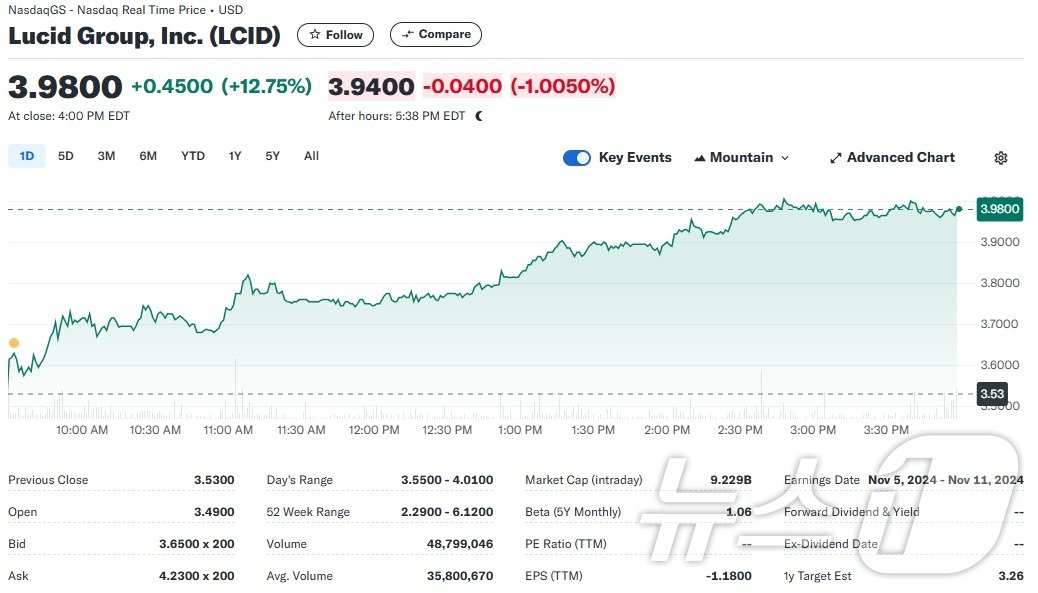
Task: Select the All time range
Action: 311,156
